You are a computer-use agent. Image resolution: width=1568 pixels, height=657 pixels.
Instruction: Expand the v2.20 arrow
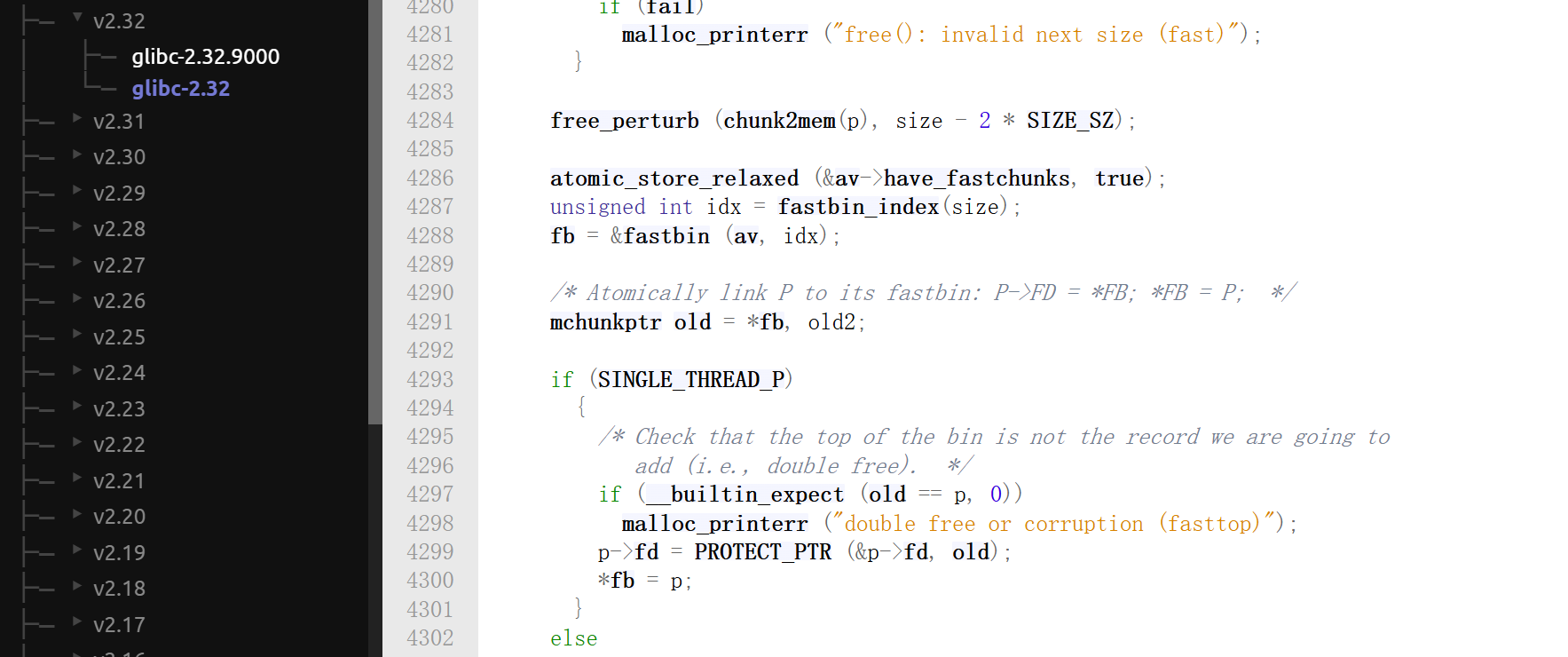click(77, 514)
